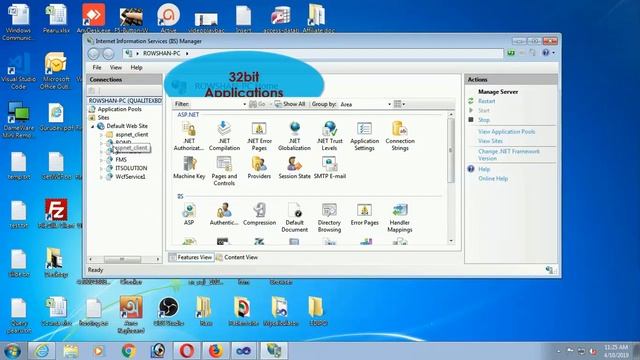Open ASP feature in IIS section
This screenshot has width=640, height=360.
point(189,214)
